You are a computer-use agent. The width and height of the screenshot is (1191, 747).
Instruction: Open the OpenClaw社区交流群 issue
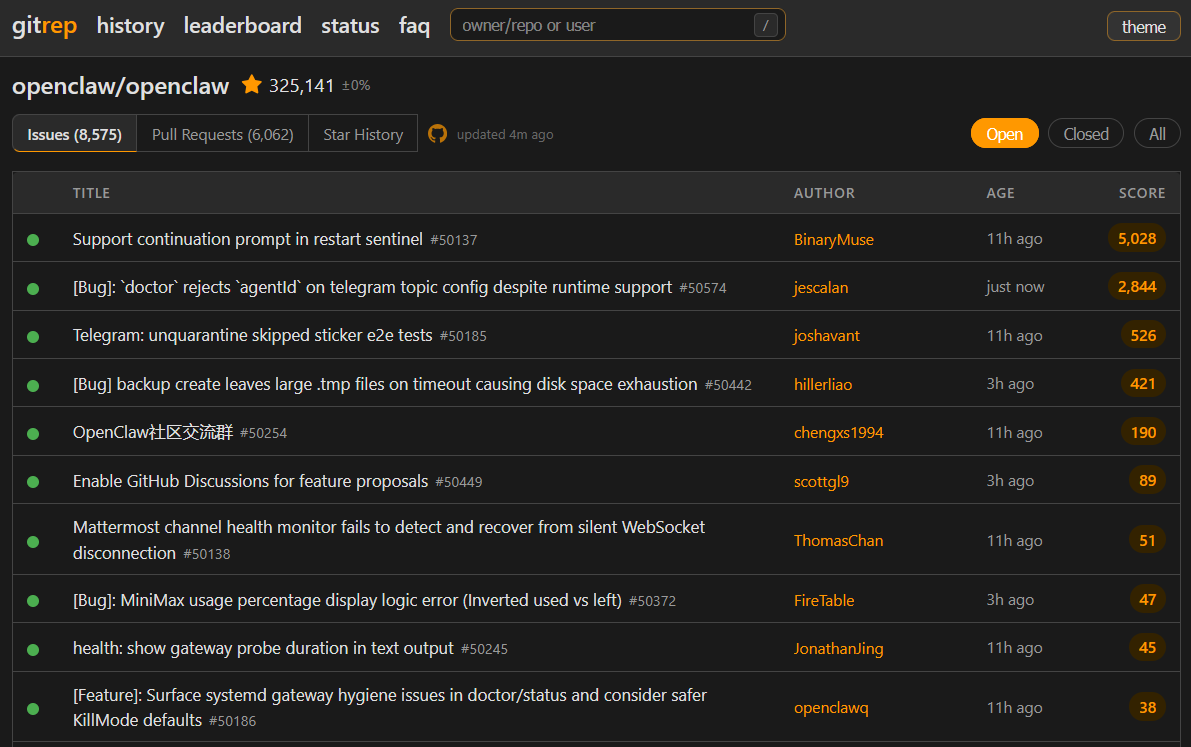[153, 432]
